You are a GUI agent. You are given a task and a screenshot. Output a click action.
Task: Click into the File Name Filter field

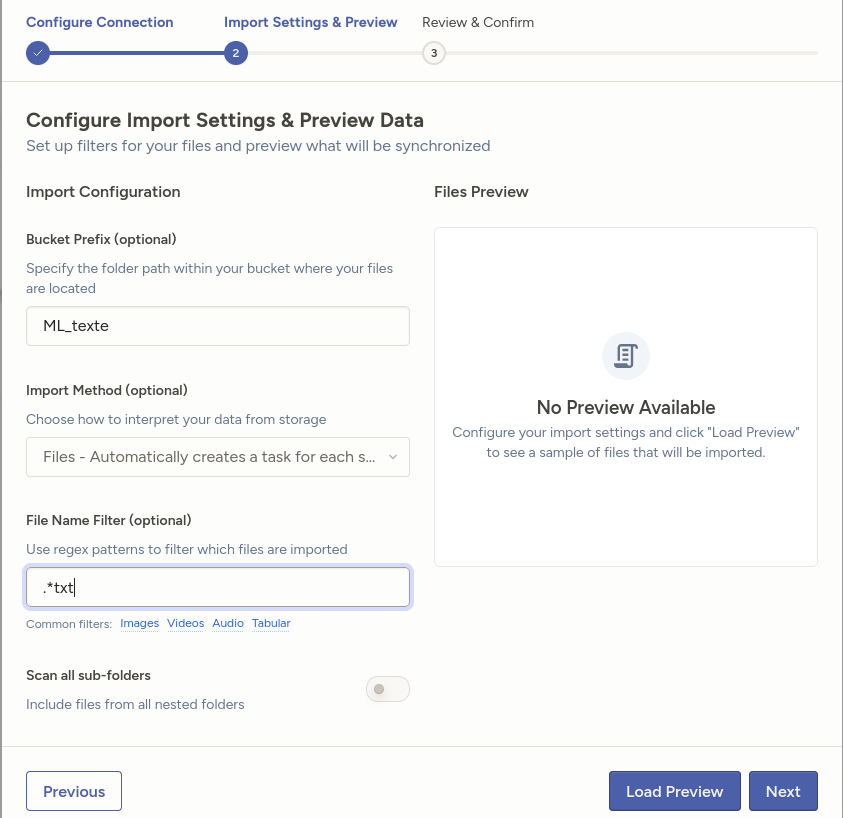pos(217,588)
